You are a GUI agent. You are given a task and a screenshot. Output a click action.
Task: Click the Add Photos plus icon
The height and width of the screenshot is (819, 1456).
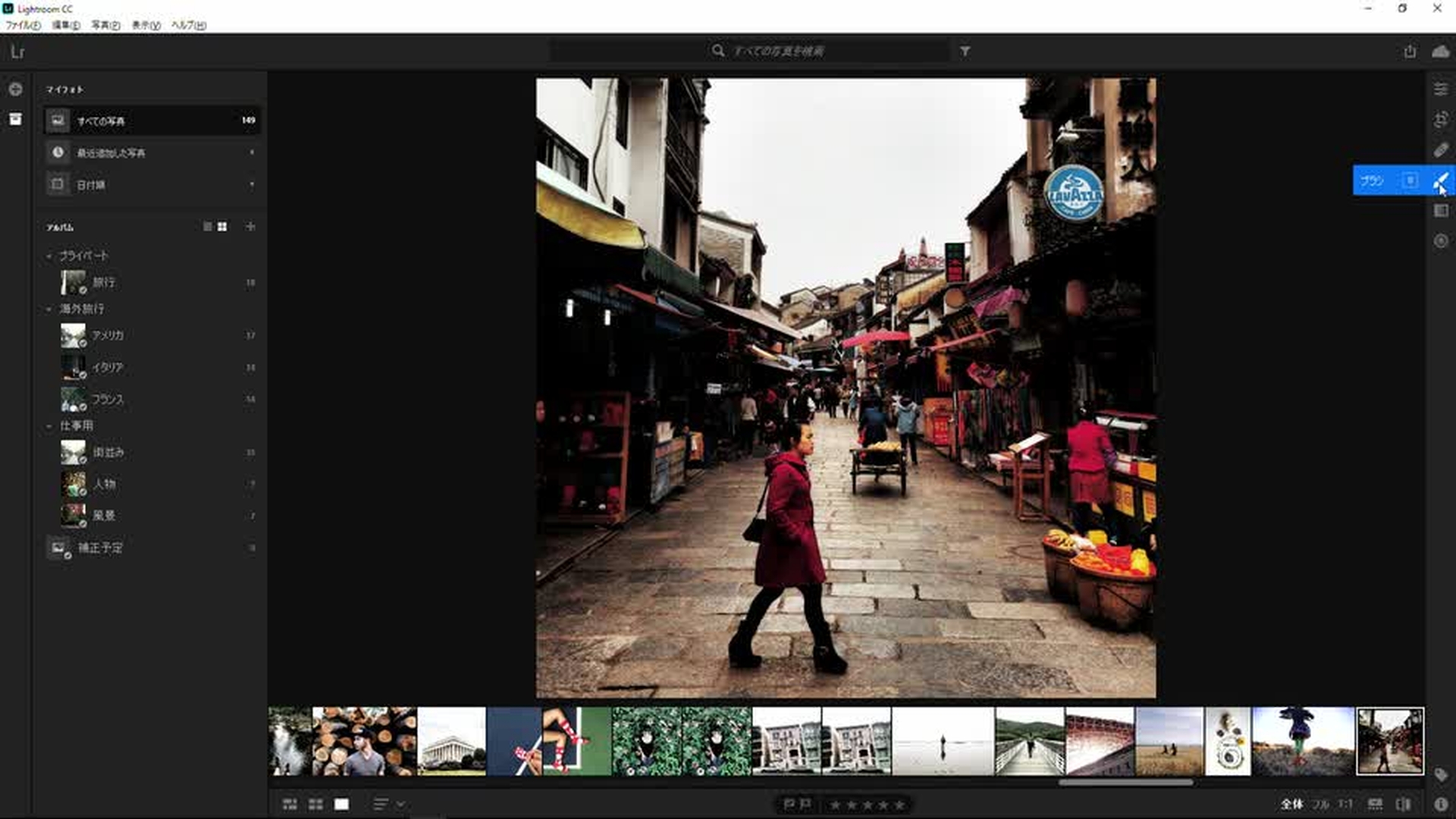coord(15,89)
